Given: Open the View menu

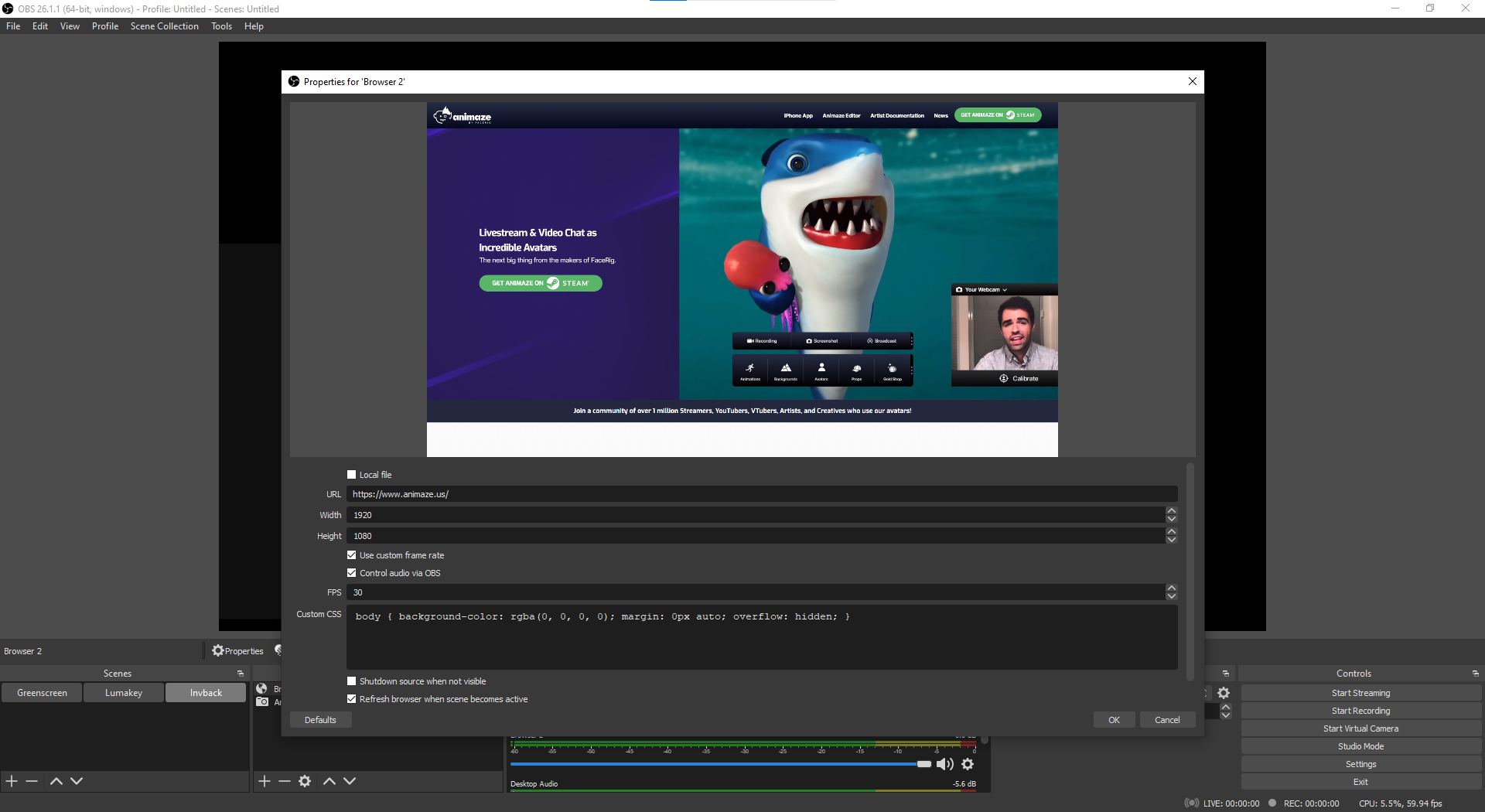Looking at the screenshot, I should coord(70,26).
